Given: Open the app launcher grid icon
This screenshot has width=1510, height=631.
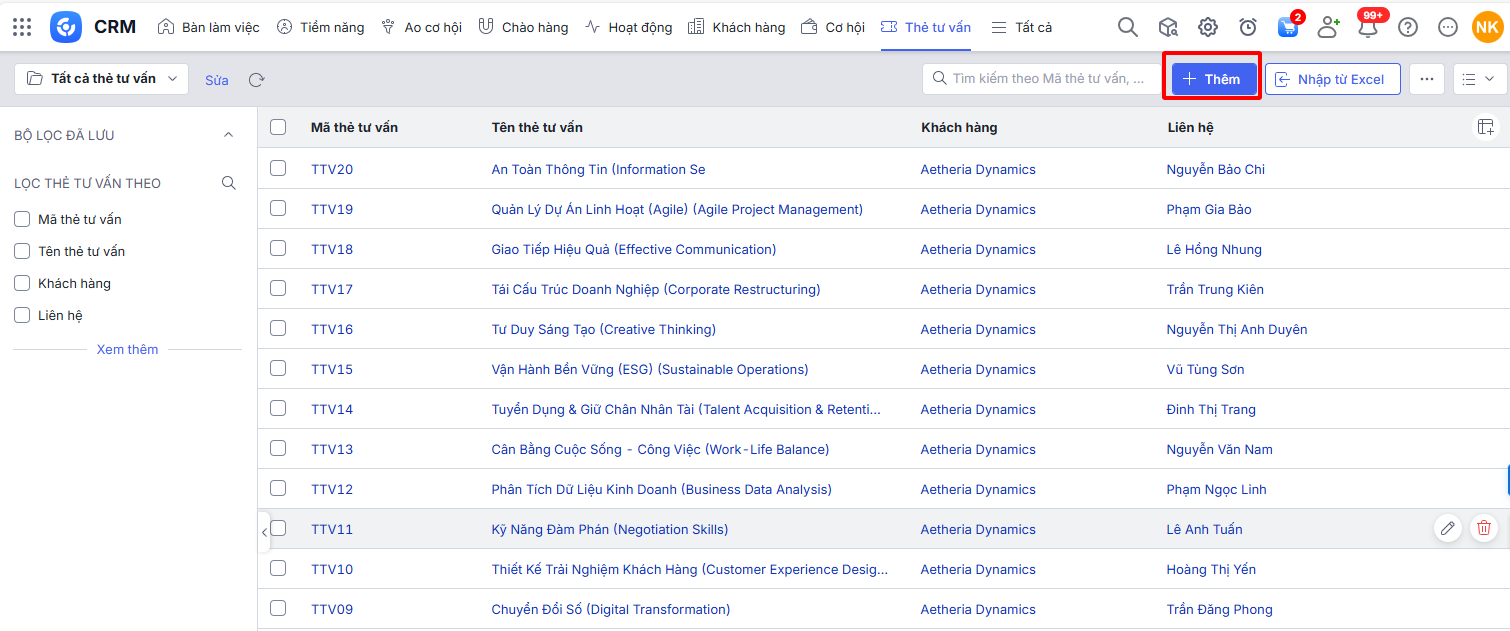Looking at the screenshot, I should tap(22, 27).
